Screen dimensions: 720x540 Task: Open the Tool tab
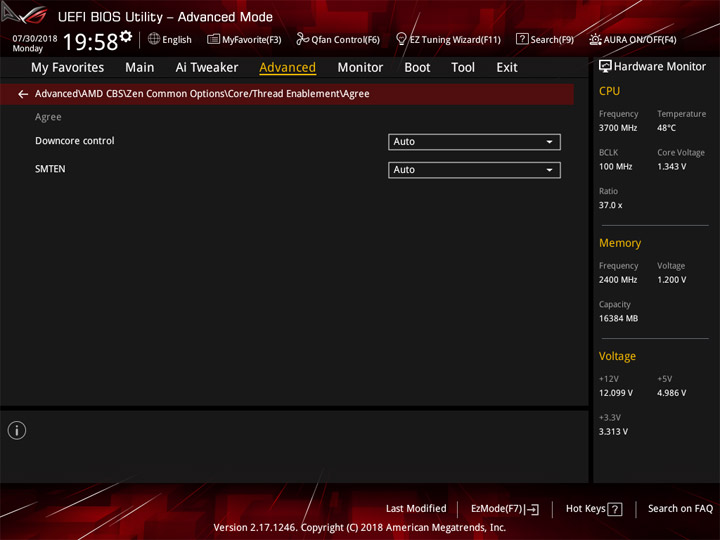[x=463, y=68]
